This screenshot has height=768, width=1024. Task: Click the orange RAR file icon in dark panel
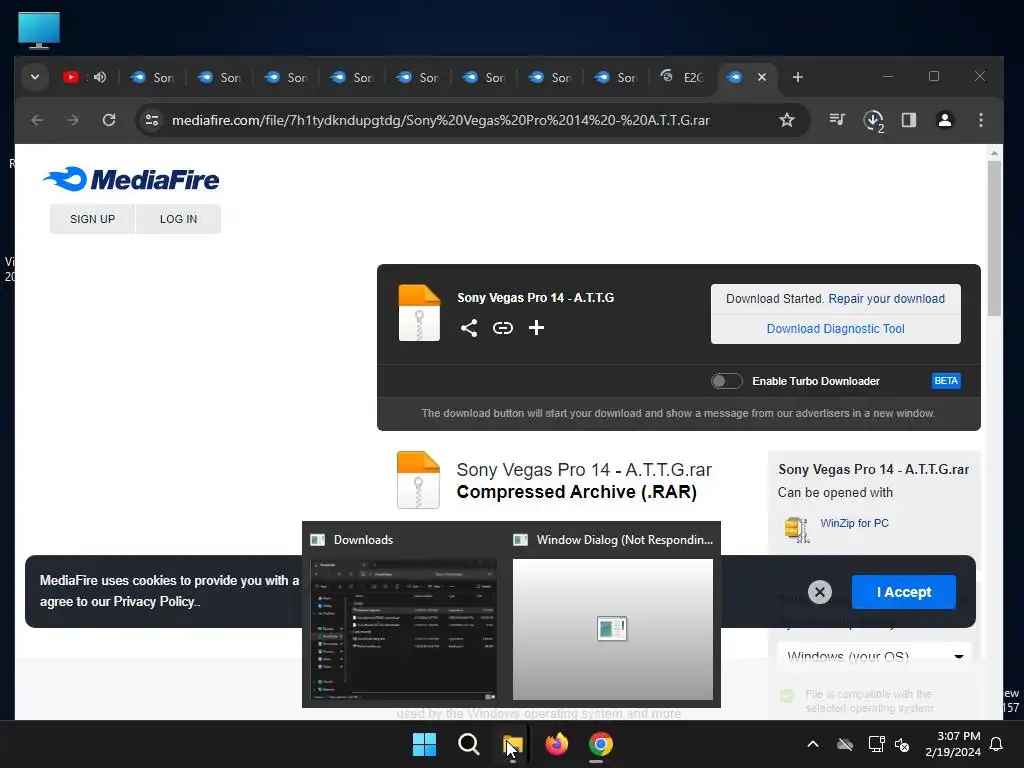coord(419,313)
